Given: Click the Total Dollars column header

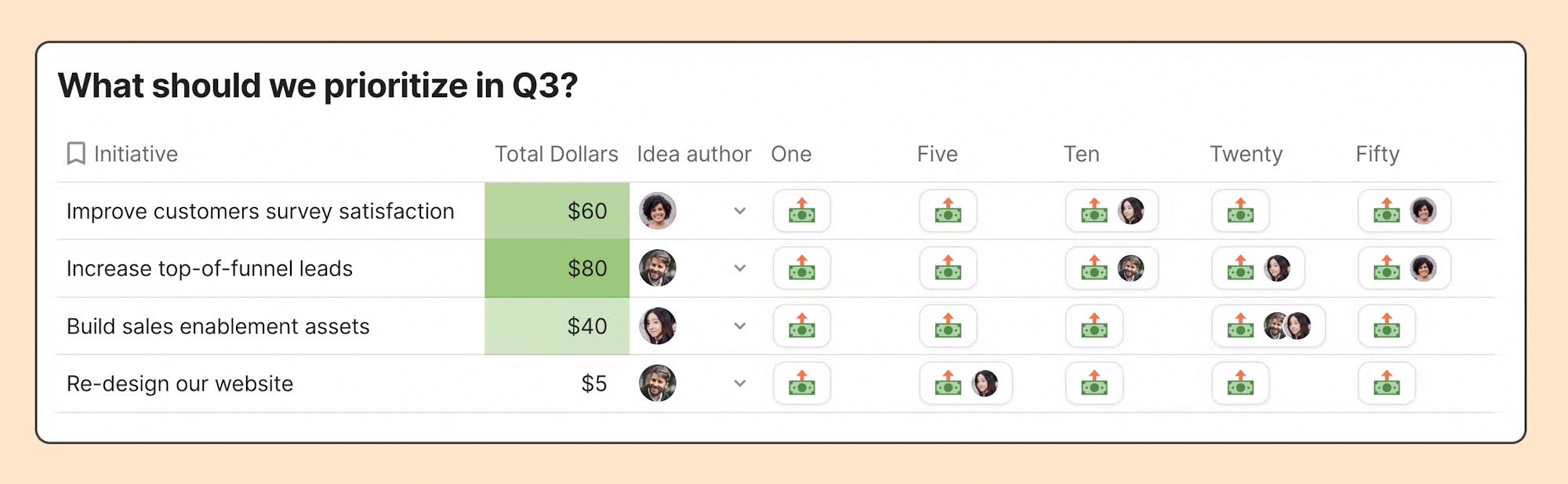Looking at the screenshot, I should [556, 154].
